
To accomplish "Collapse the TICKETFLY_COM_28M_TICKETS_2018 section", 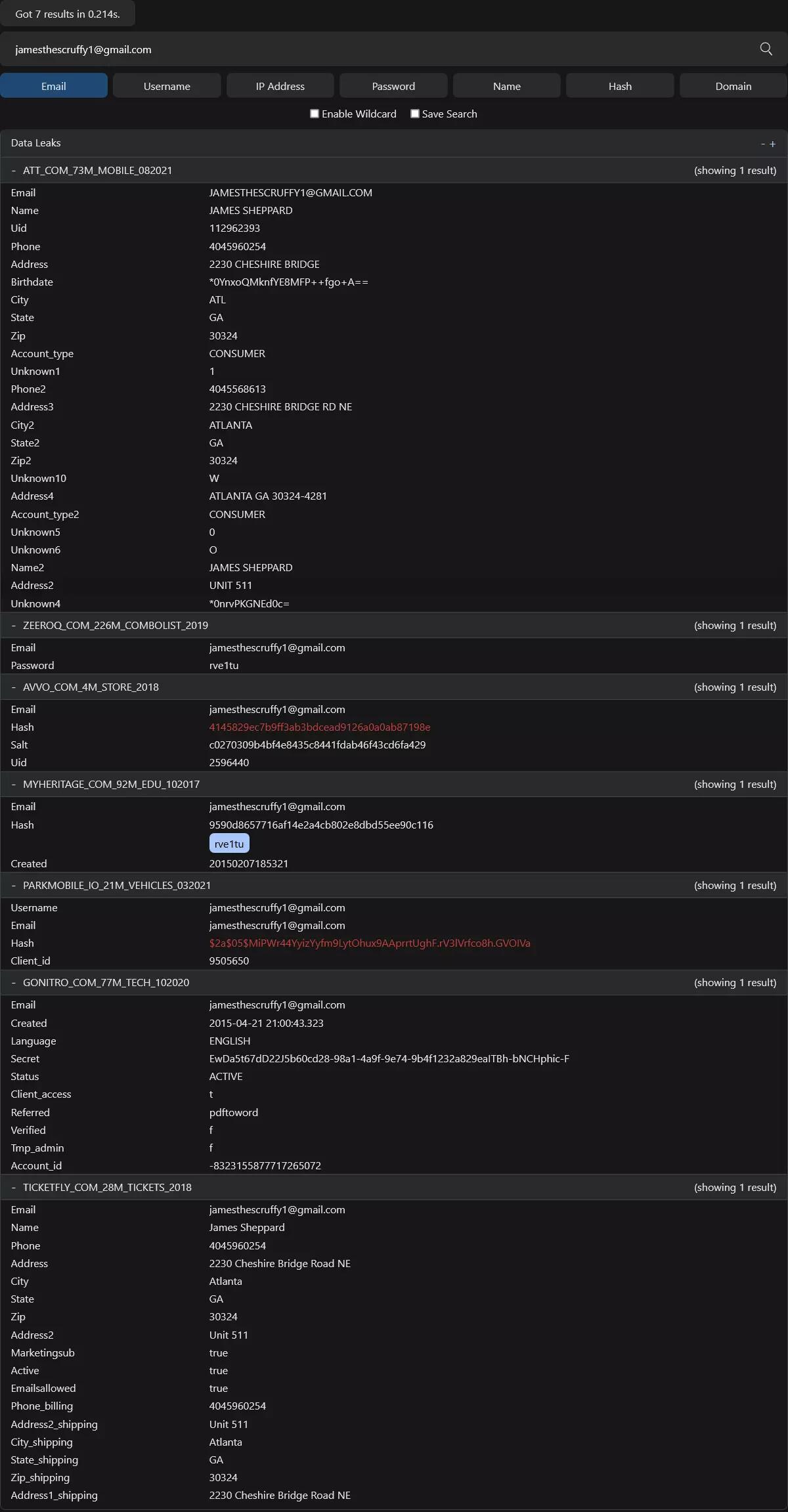I will tap(13, 1188).
